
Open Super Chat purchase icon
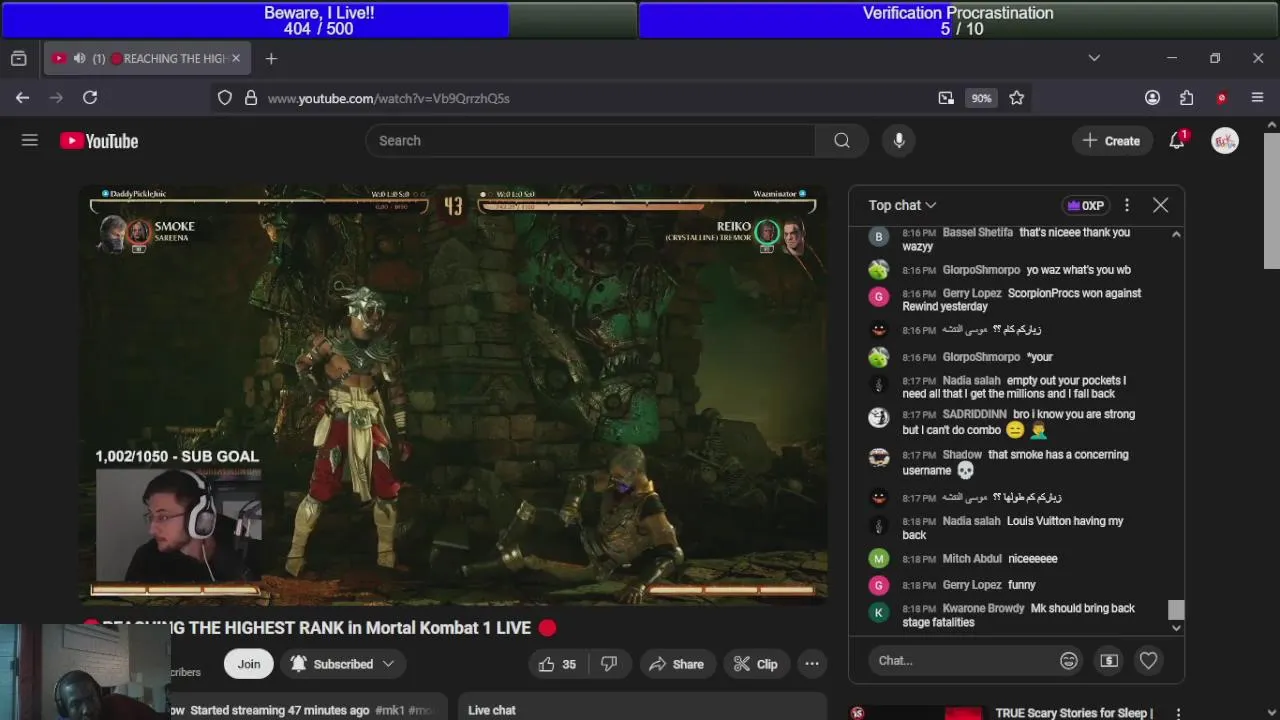tap(1109, 660)
